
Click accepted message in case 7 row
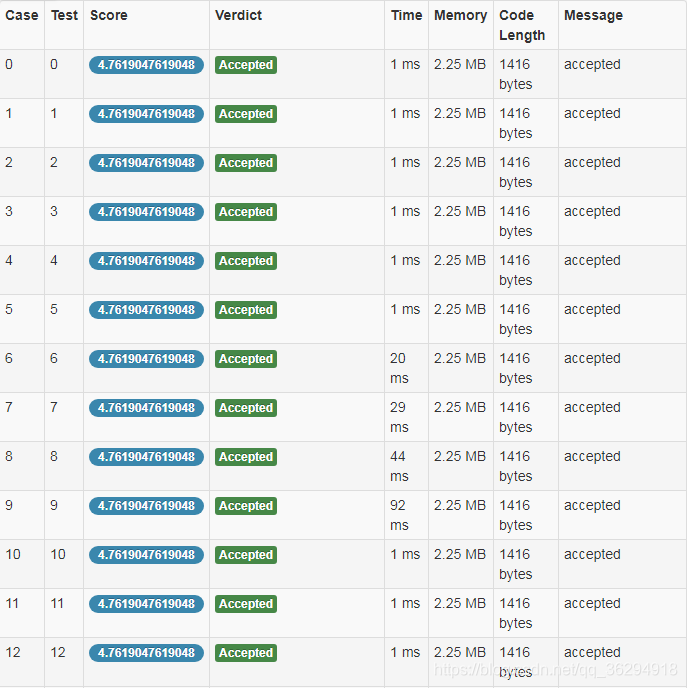point(592,408)
